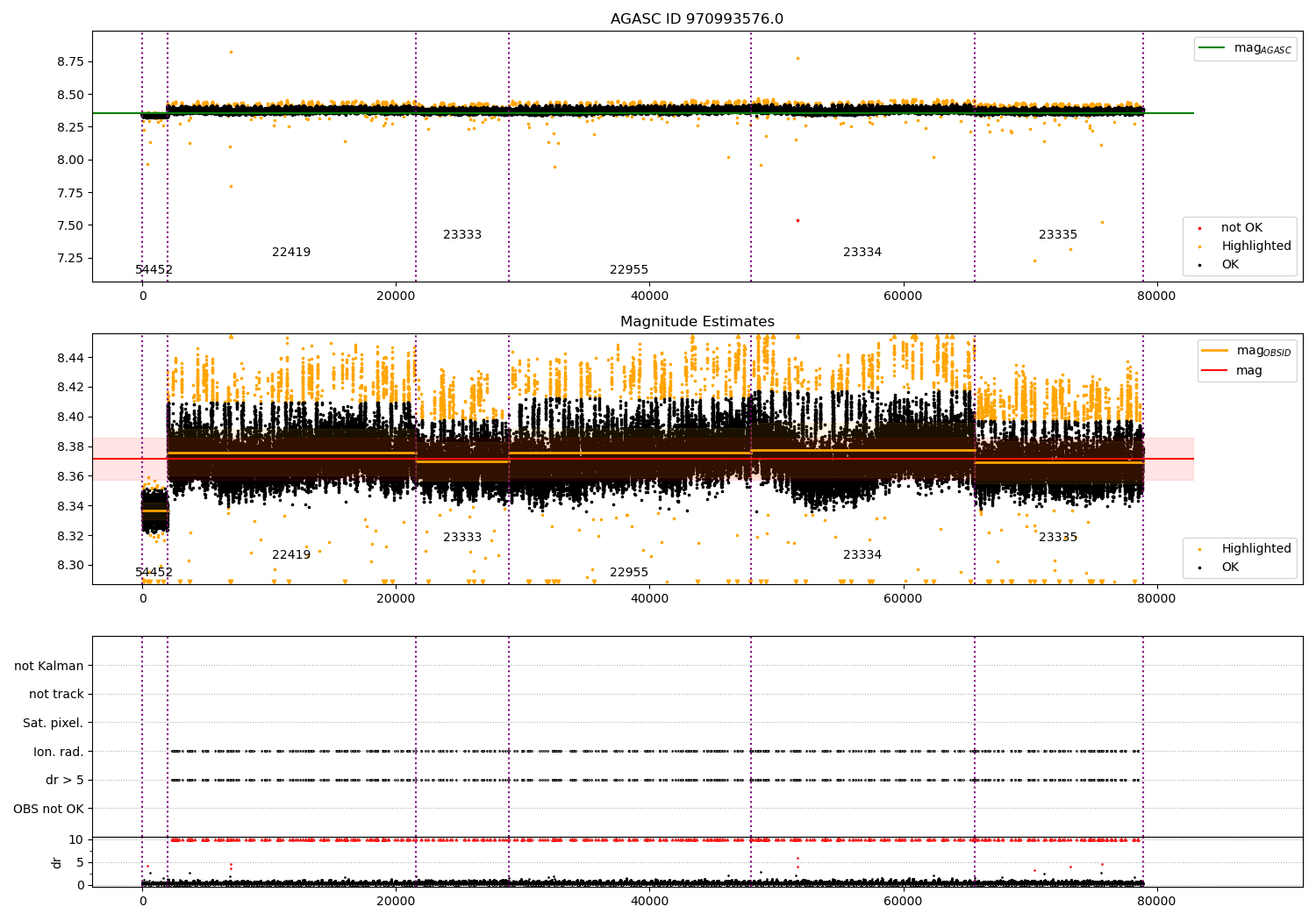Select 'OK' legend entry in top plot
Screen dimensions: 1316x921
tap(1230, 265)
